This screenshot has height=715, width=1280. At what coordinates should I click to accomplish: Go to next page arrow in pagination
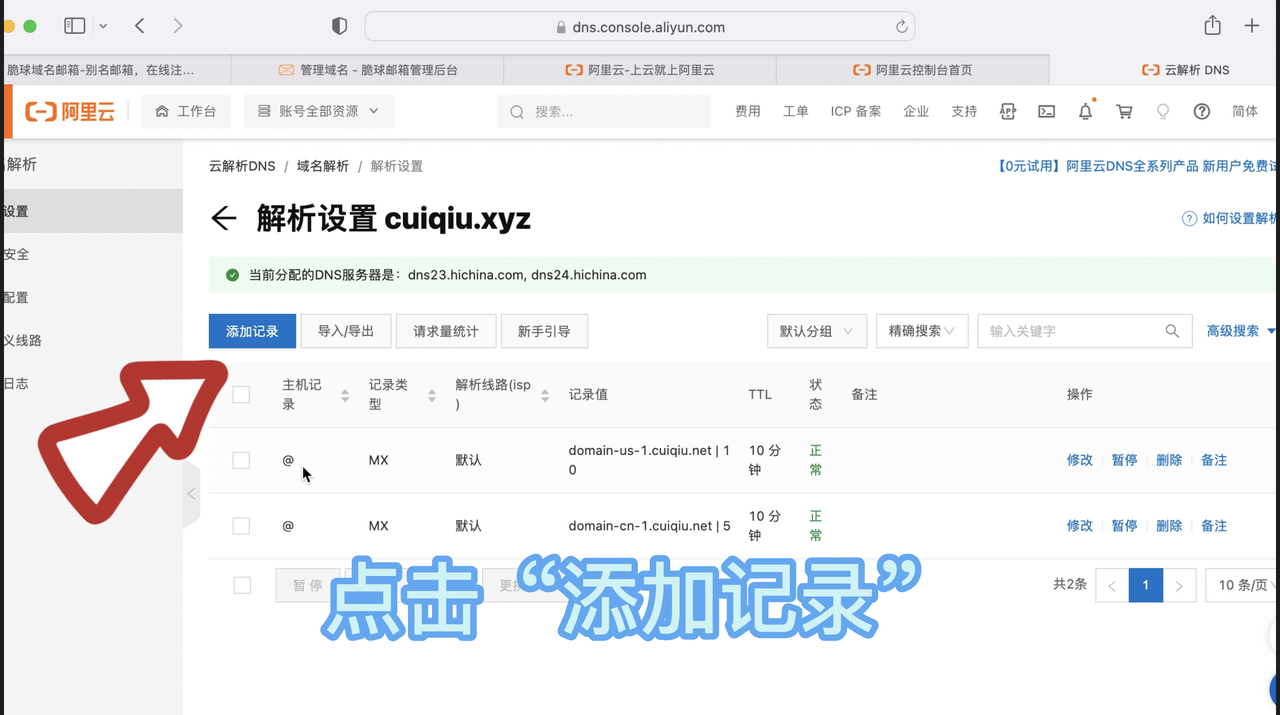coord(1179,586)
